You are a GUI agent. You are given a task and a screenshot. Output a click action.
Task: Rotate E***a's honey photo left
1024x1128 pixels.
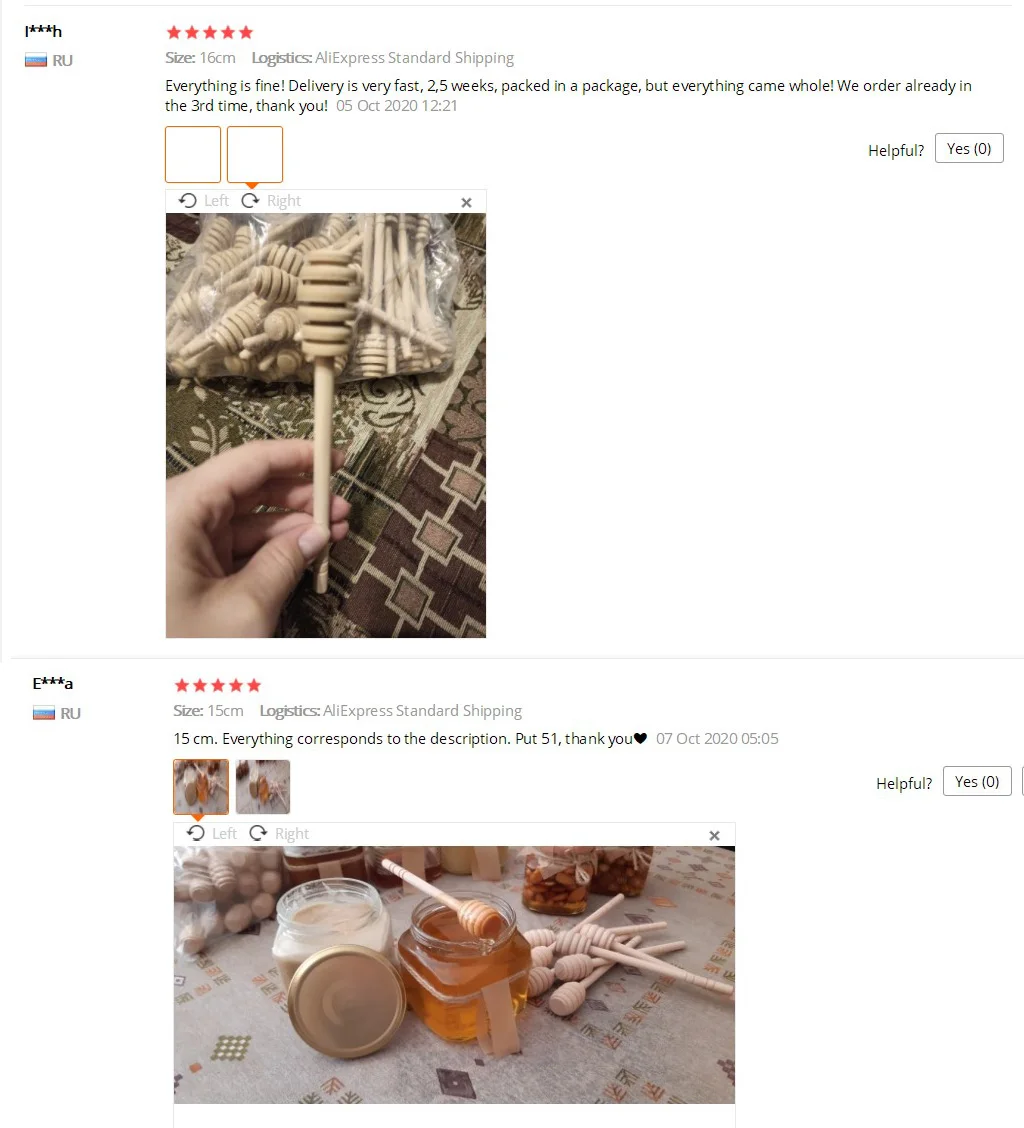coord(211,833)
